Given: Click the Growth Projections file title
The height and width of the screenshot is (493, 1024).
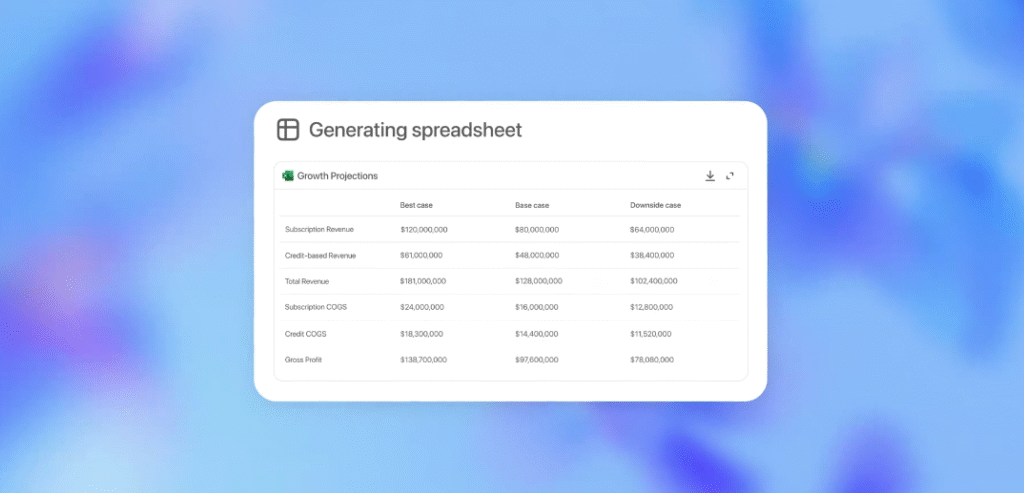Looking at the screenshot, I should (337, 176).
